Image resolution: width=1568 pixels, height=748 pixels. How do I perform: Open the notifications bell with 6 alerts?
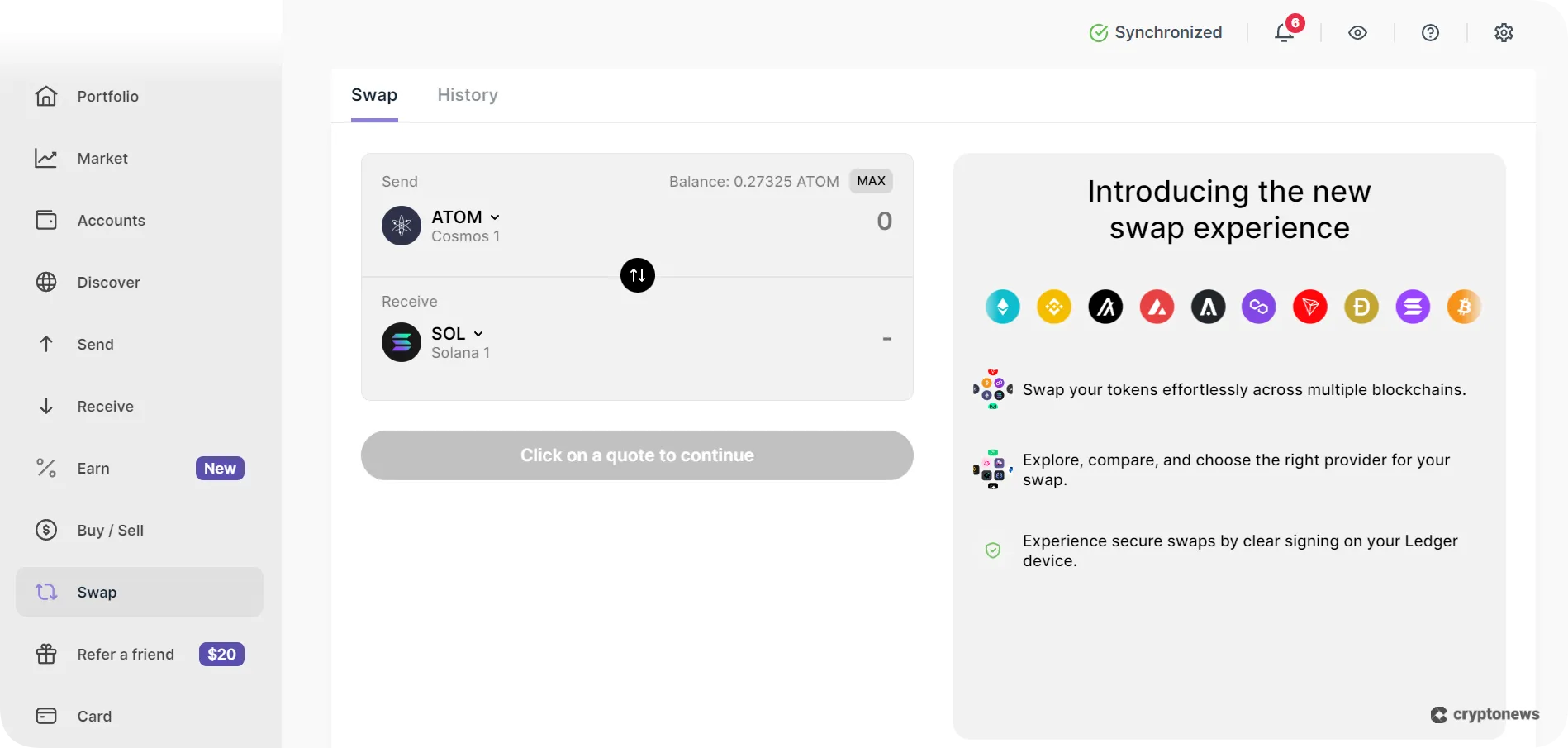click(x=1284, y=32)
